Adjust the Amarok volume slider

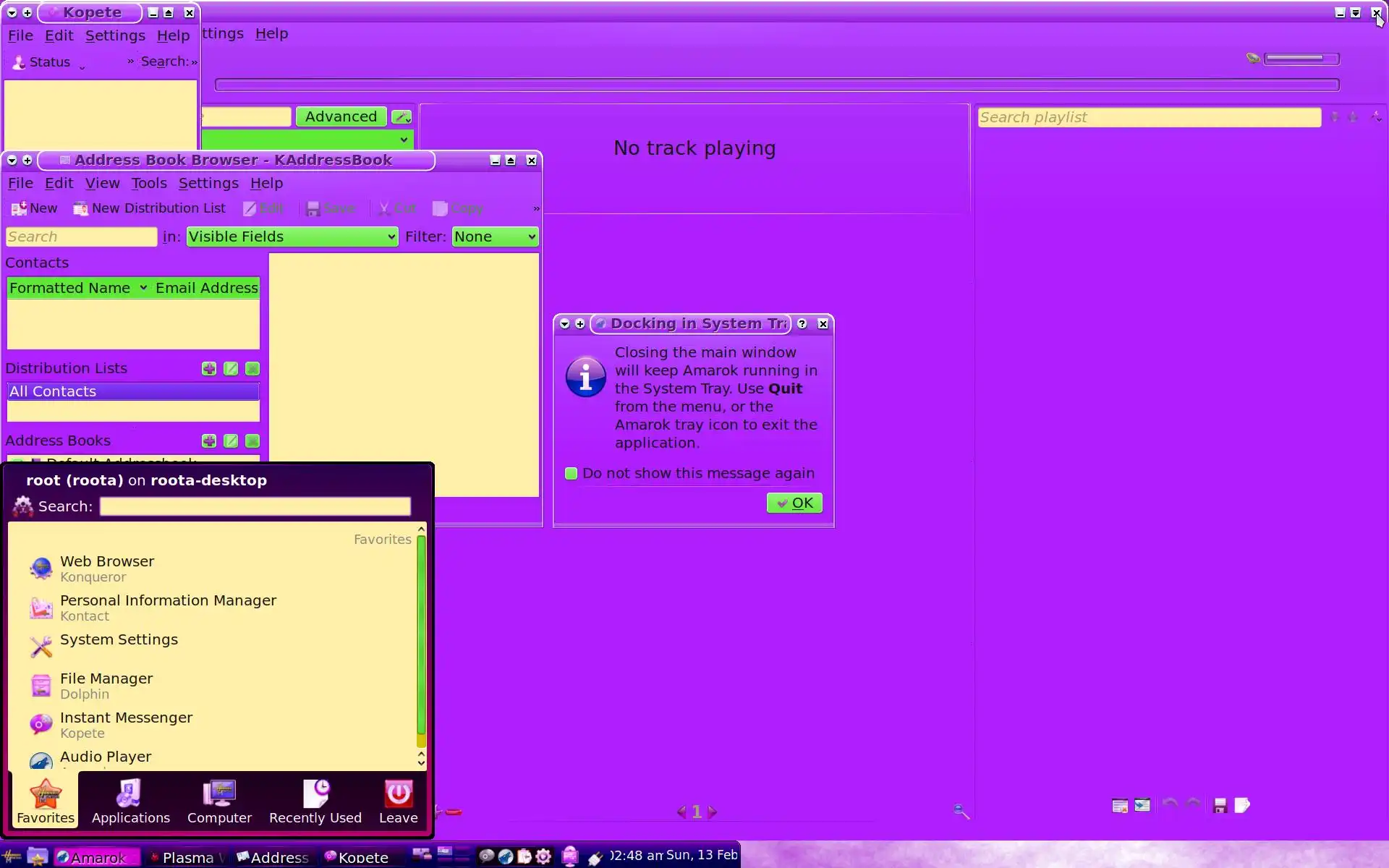tap(1301, 59)
